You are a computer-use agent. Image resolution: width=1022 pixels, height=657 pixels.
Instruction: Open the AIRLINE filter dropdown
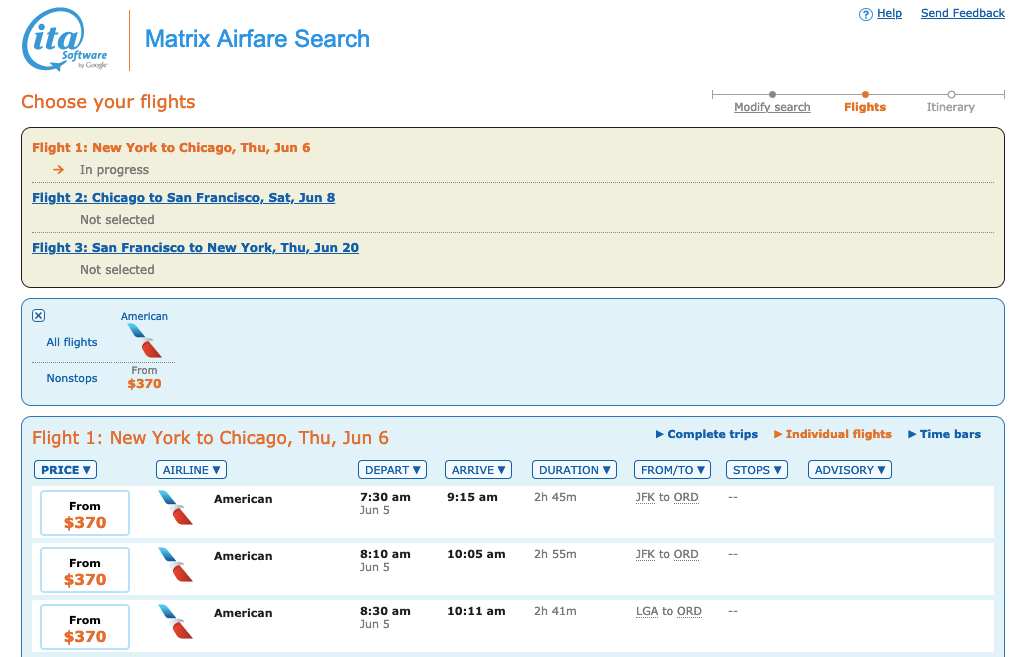point(190,469)
